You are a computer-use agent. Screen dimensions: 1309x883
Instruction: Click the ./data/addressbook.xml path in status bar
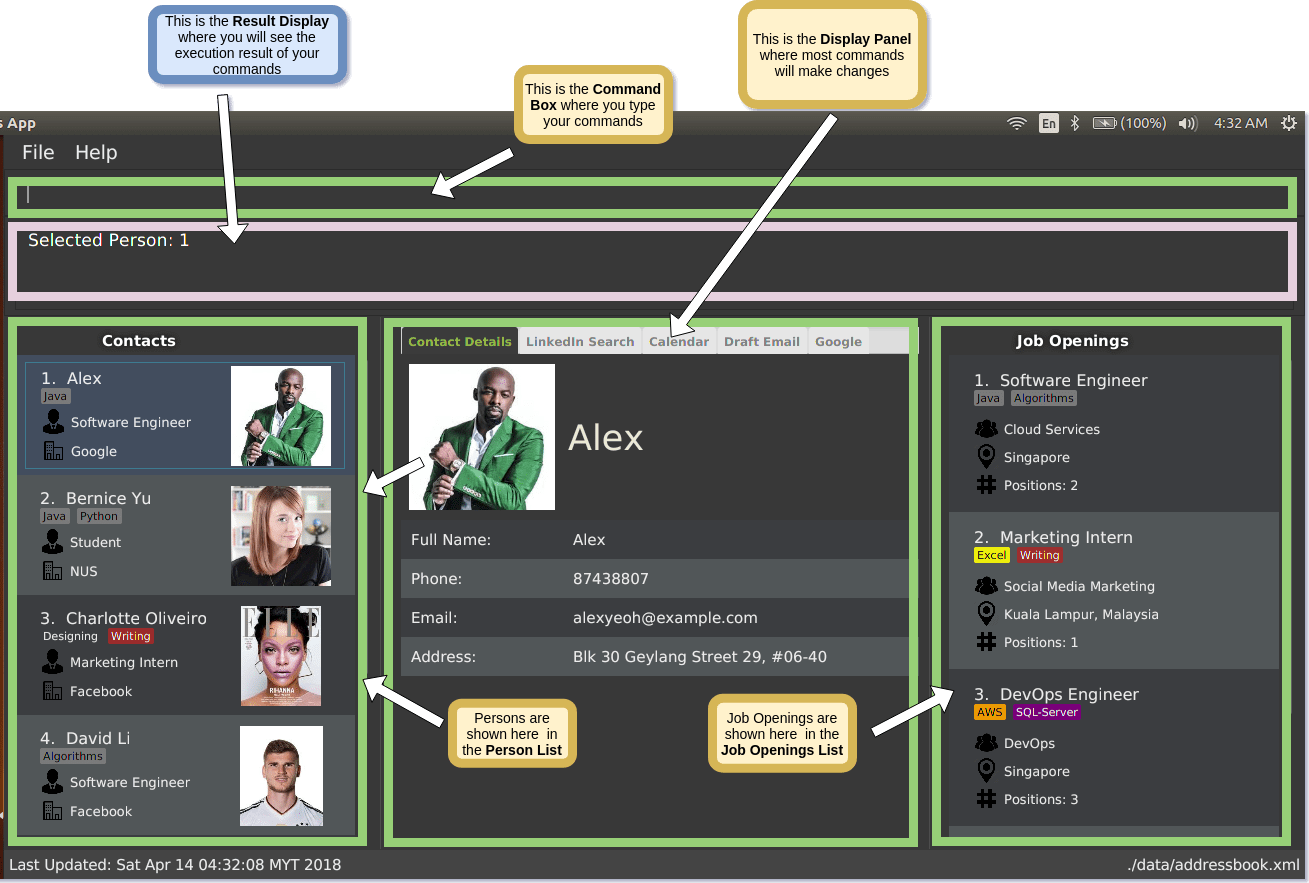[x=1213, y=864]
